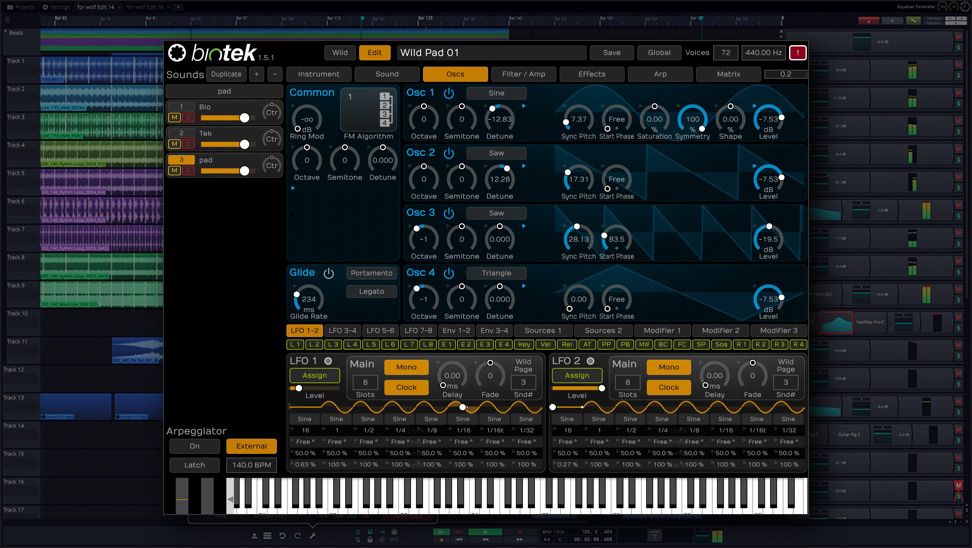
Task: Click the Biotek flower logo
Action: [x=177, y=53]
